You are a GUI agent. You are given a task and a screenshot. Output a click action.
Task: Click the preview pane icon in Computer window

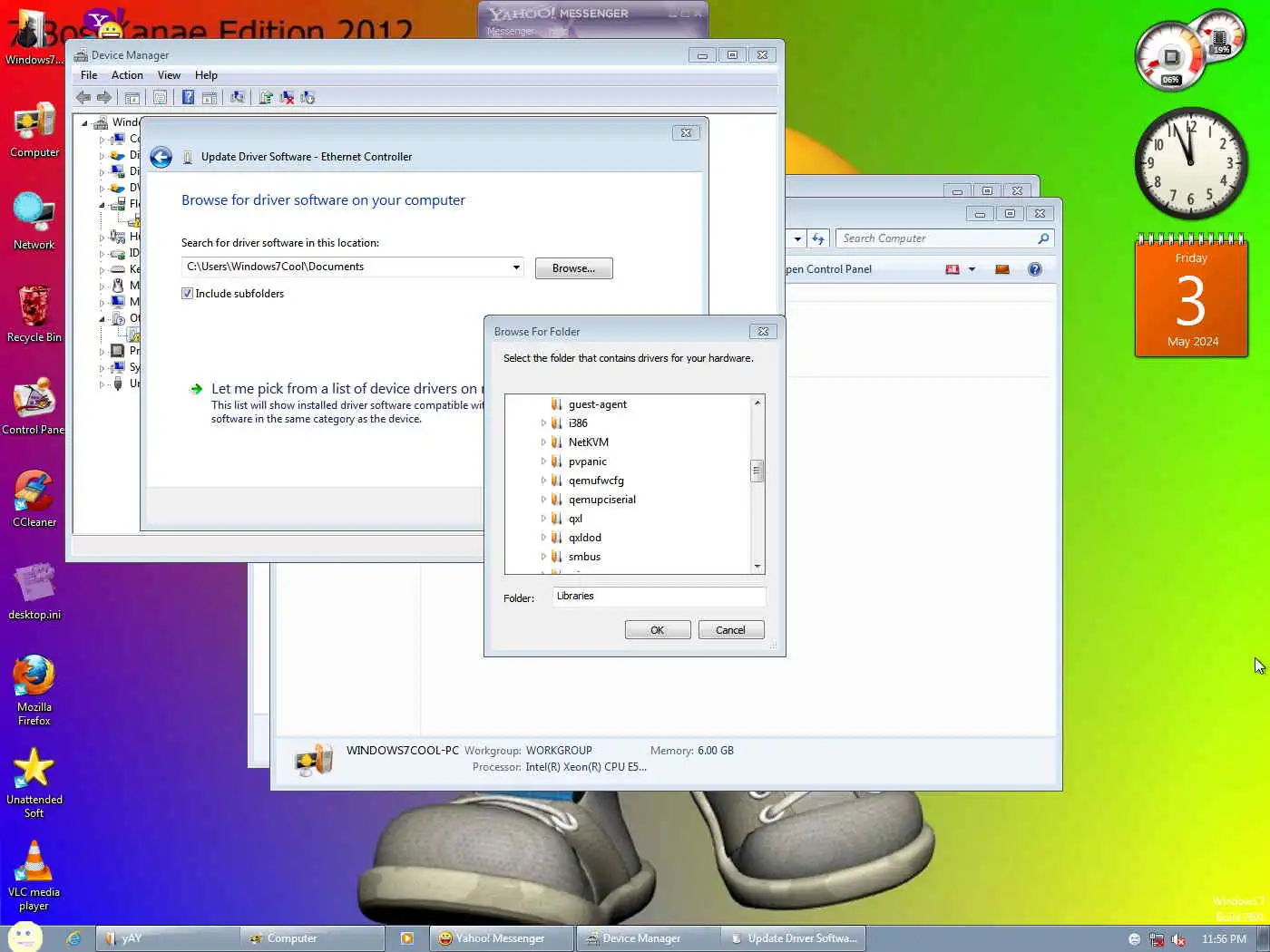[1002, 269]
